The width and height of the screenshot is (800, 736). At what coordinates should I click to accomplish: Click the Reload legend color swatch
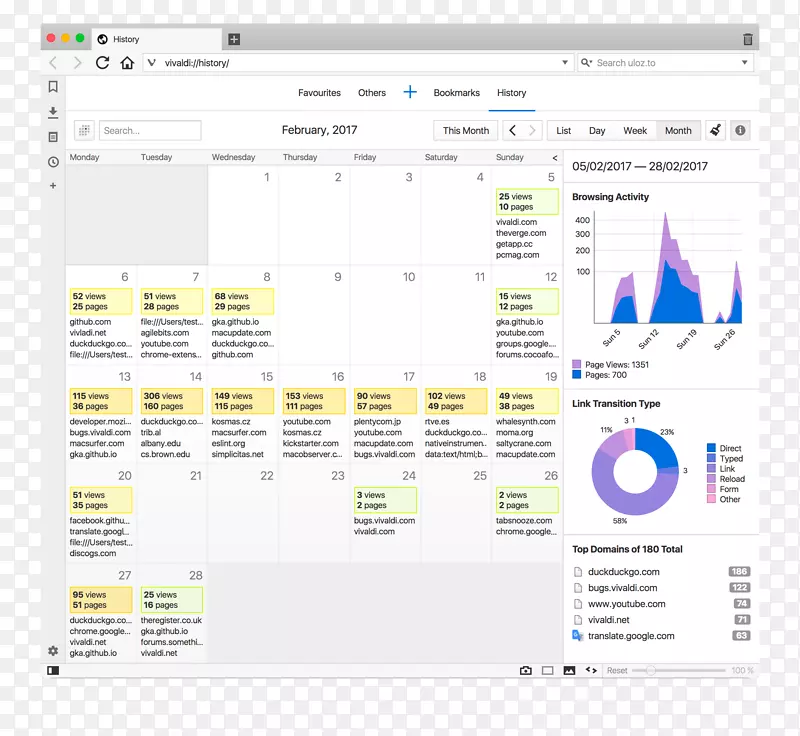point(711,478)
